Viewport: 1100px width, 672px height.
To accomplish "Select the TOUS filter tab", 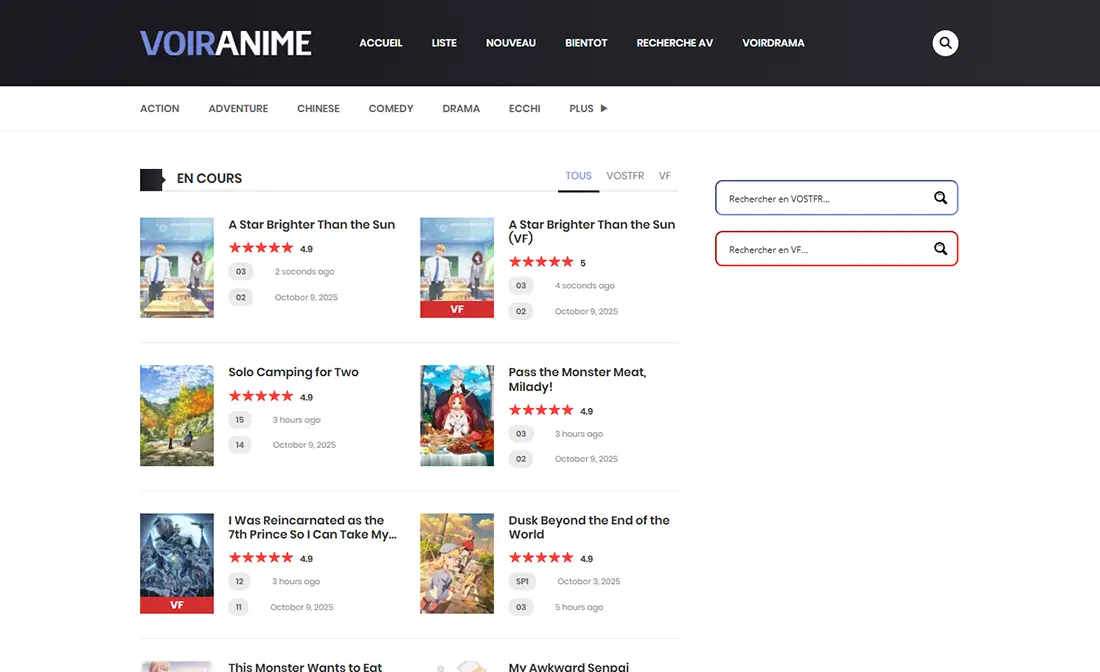I will coord(578,175).
